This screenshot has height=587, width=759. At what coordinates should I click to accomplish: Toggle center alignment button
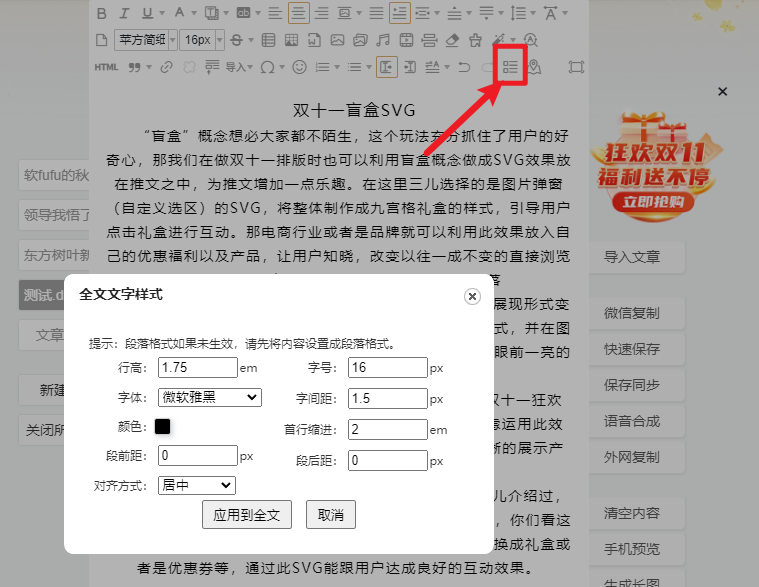(299, 13)
